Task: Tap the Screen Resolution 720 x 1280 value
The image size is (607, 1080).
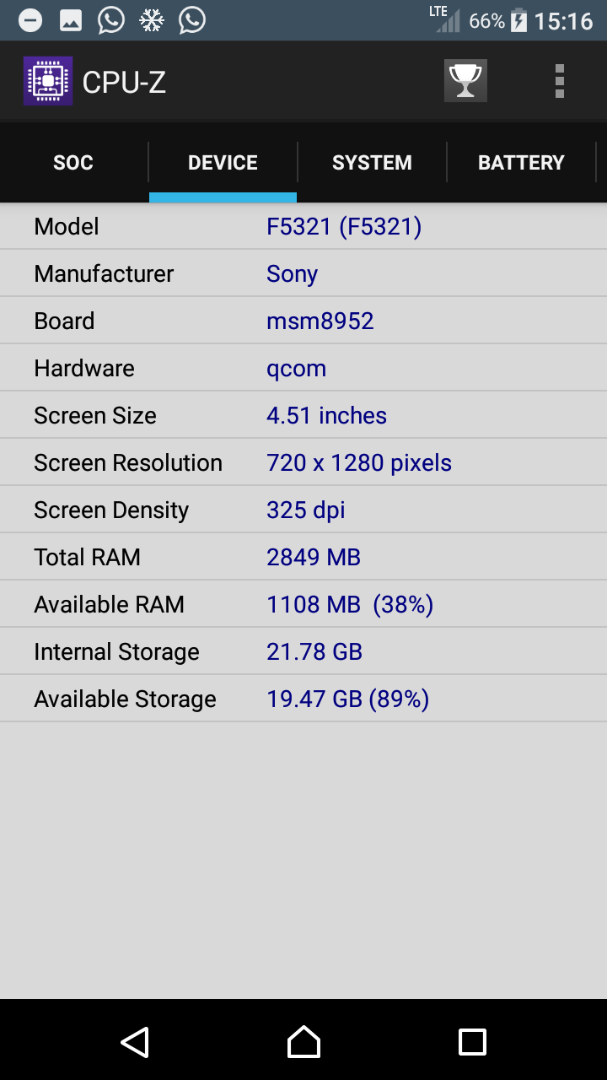Action: coord(359,462)
